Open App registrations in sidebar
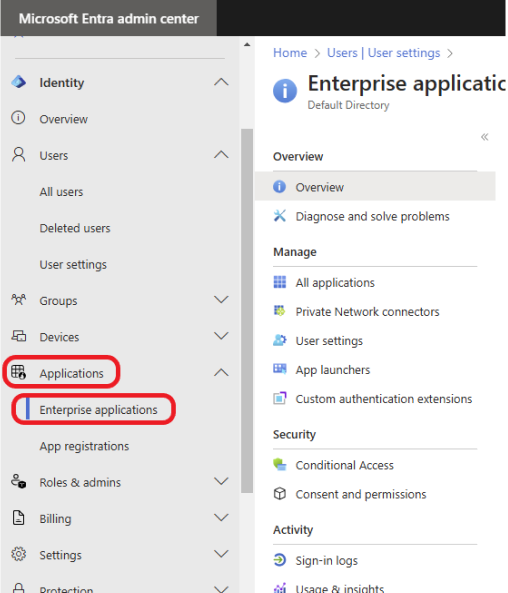Image resolution: width=508 pixels, height=593 pixels. point(84,446)
